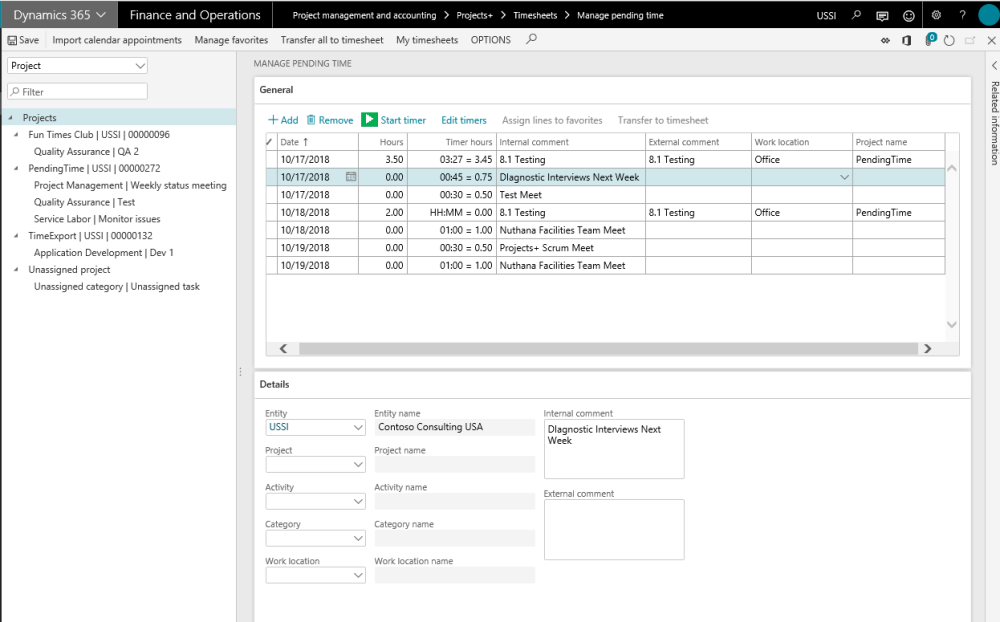Select My timesheets in the action bar
The height and width of the screenshot is (622, 1000).
425,40
